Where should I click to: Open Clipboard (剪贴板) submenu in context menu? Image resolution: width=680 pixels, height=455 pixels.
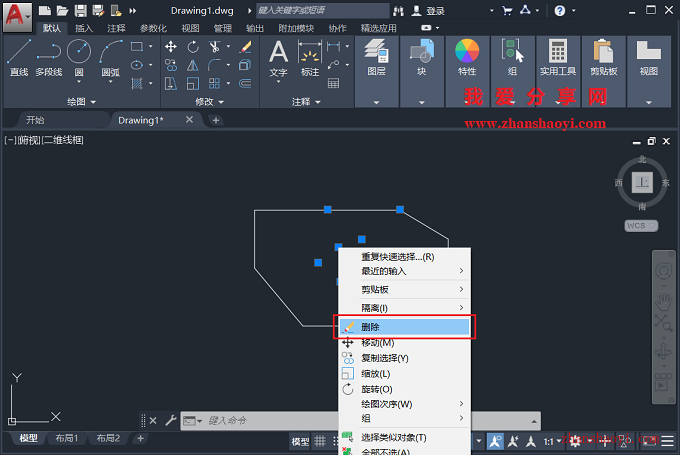point(404,289)
